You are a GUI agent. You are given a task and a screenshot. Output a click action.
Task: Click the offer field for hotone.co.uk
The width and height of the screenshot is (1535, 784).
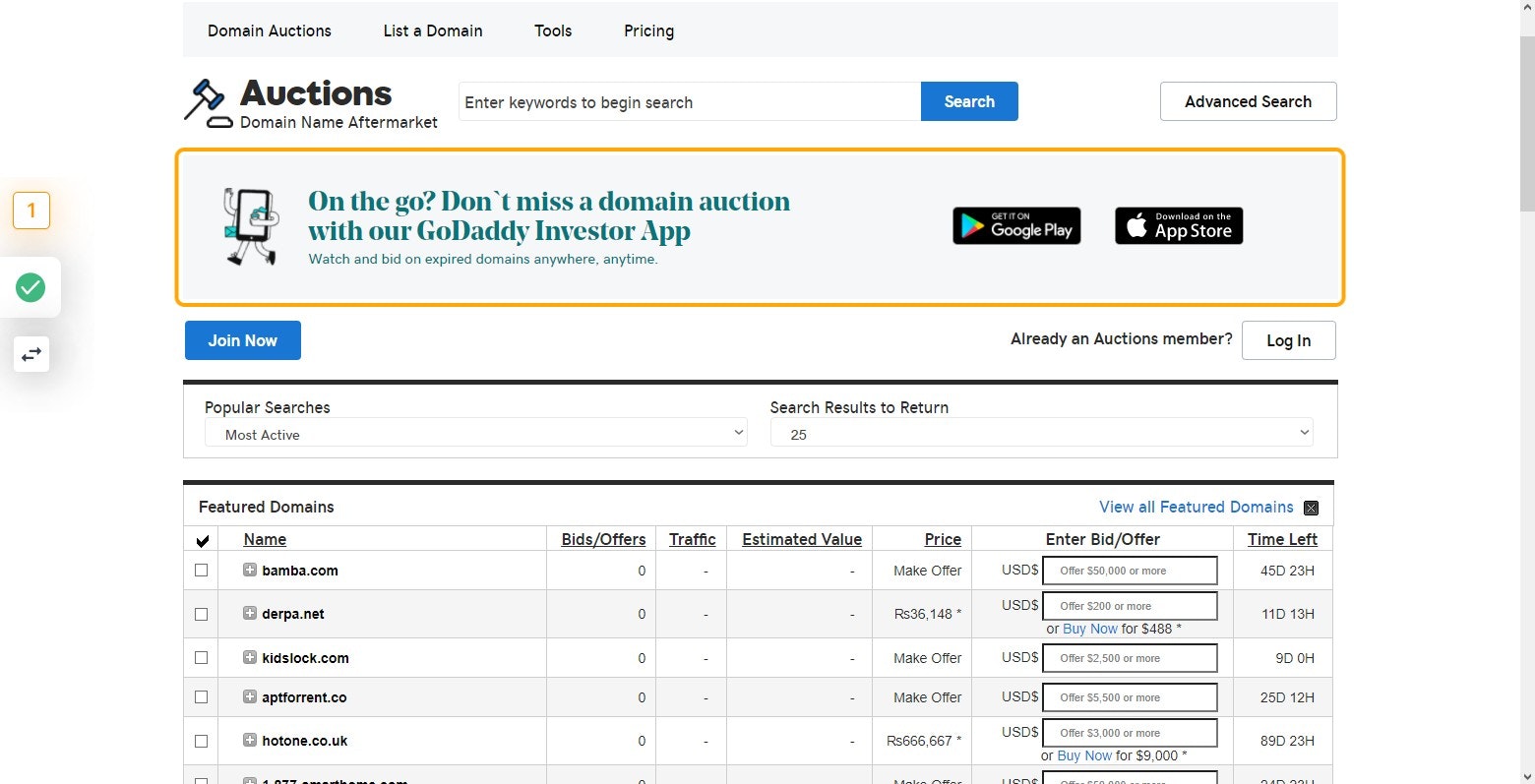point(1130,733)
